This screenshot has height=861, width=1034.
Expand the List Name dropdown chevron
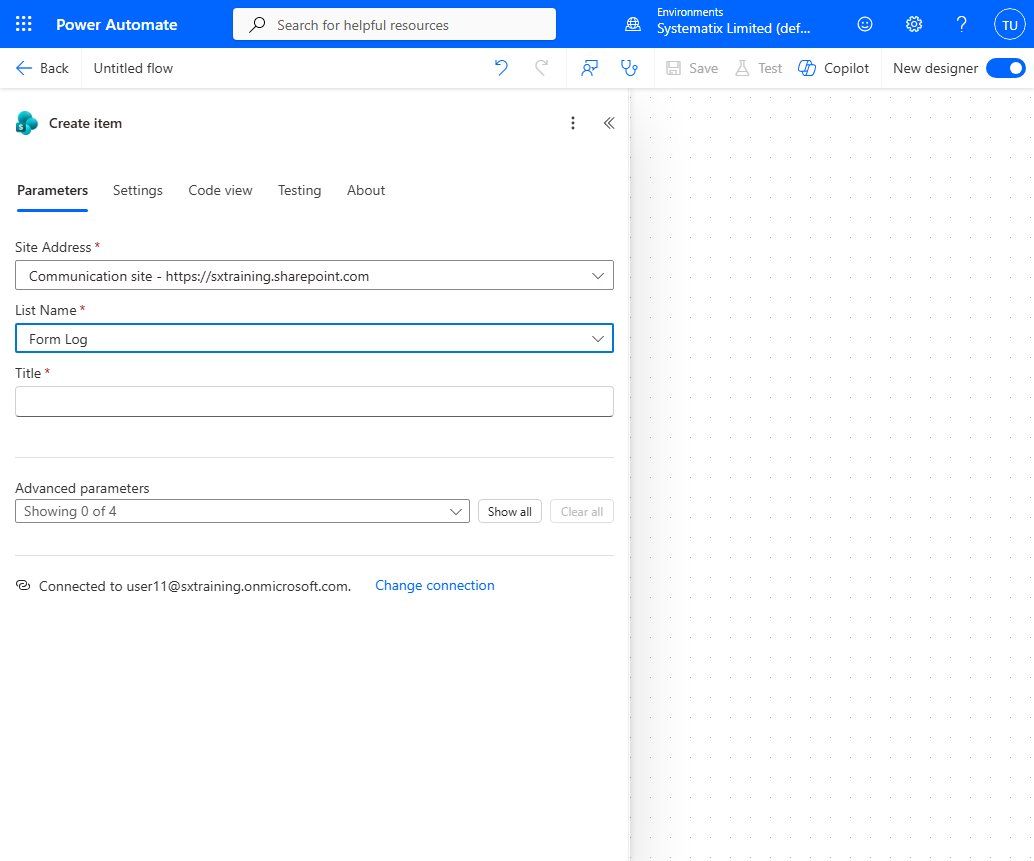point(598,339)
